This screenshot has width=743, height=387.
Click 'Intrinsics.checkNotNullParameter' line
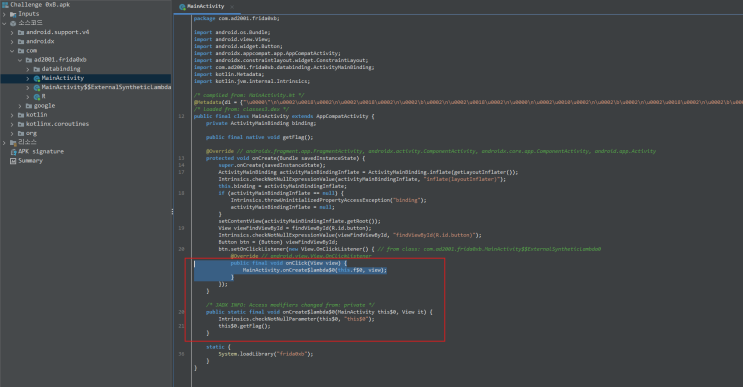pyautogui.click(x=296, y=319)
